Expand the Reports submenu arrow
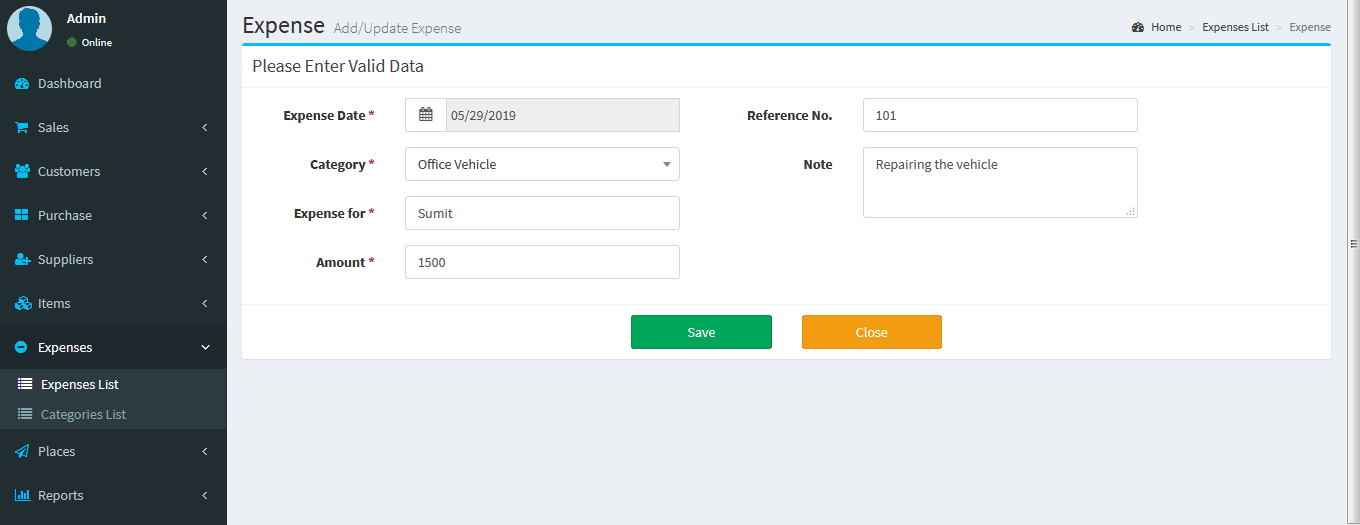The height and width of the screenshot is (525, 1360). tap(205, 496)
